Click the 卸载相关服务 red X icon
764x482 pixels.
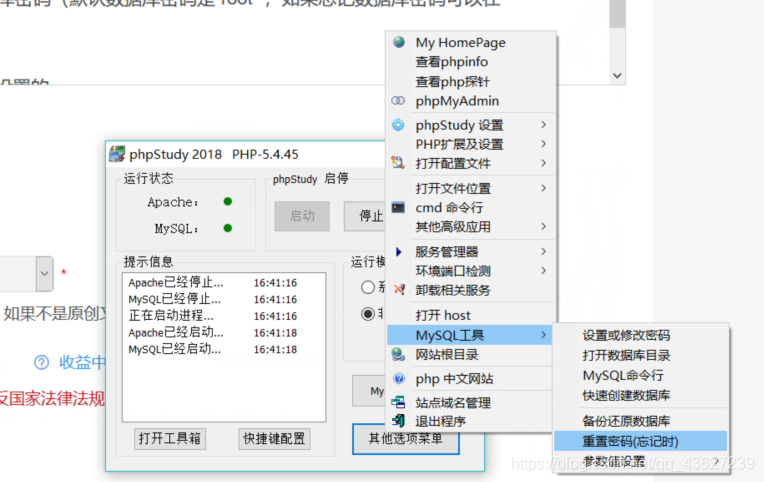tap(399, 289)
